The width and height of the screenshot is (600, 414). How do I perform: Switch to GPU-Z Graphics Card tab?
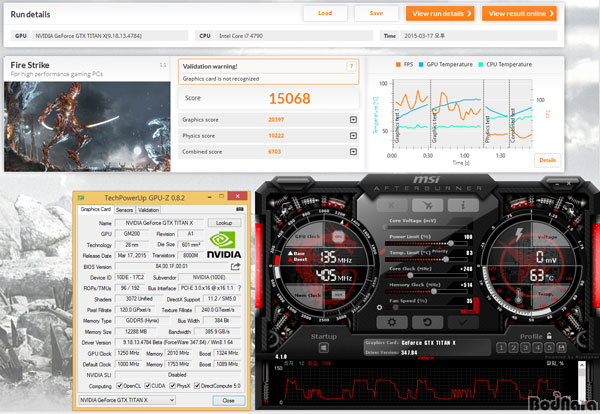click(x=96, y=209)
